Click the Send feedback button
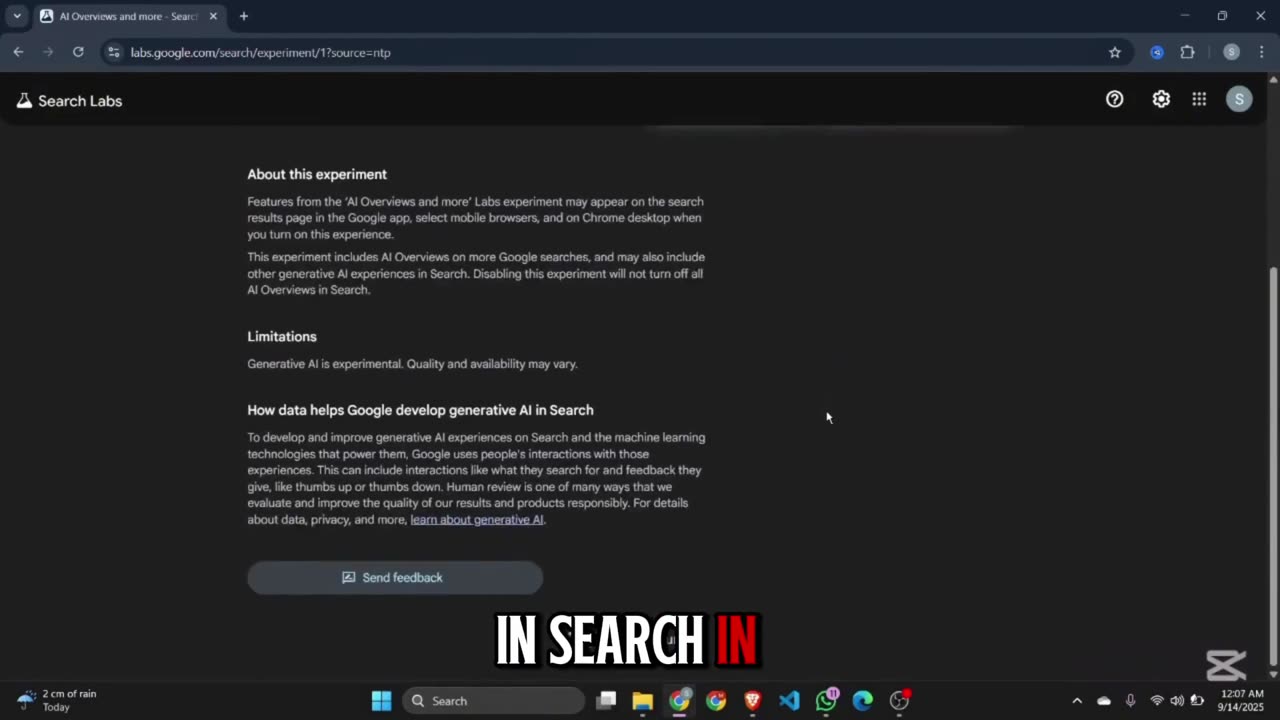Image resolution: width=1280 pixels, height=720 pixels. (x=395, y=577)
